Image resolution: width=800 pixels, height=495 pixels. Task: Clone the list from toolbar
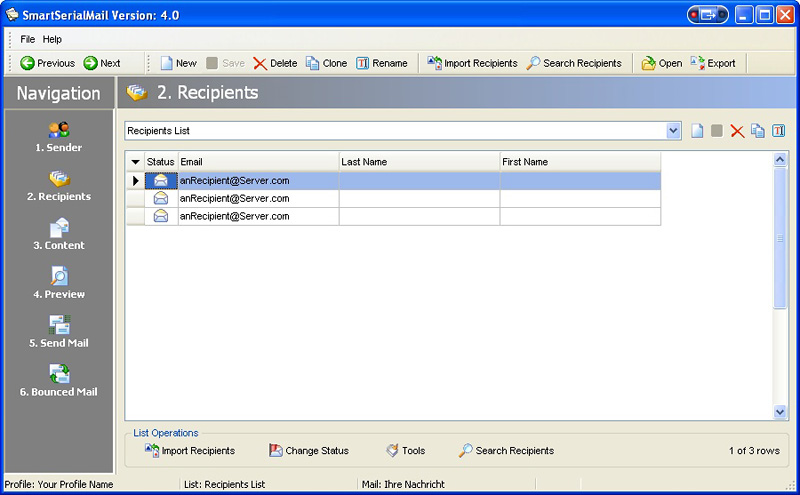327,63
